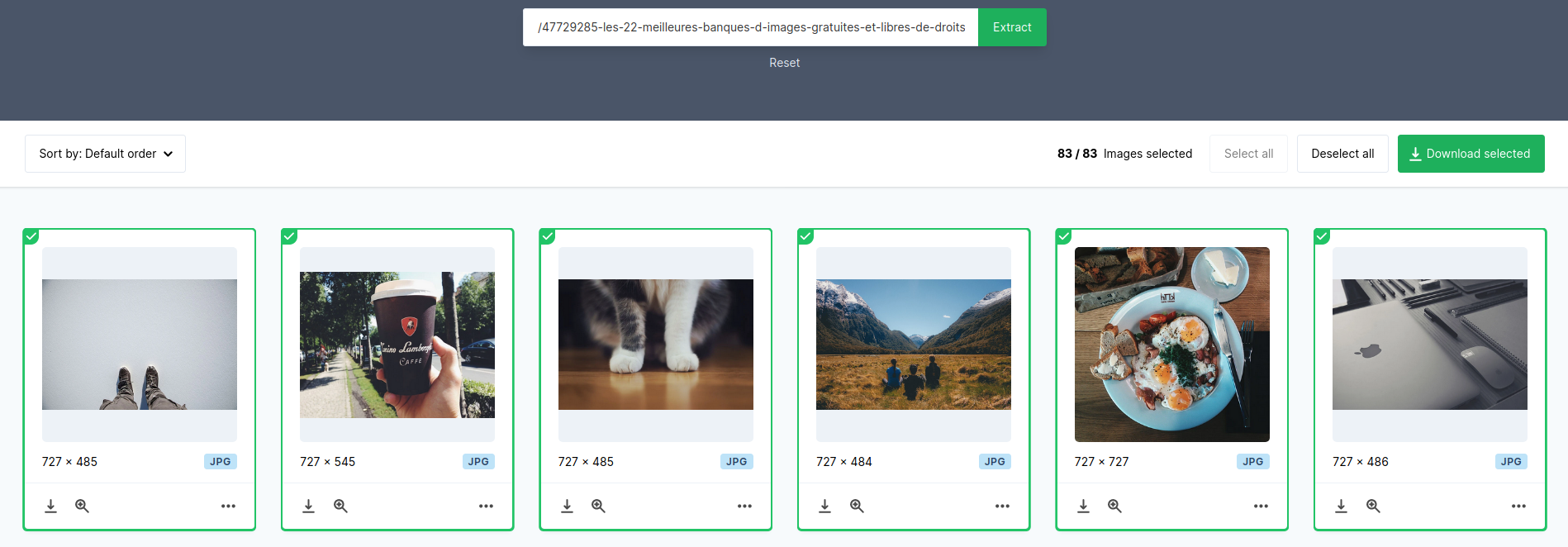Zoom into the coffee cup image
Image resolution: width=1568 pixels, height=547 pixels.
click(340, 506)
